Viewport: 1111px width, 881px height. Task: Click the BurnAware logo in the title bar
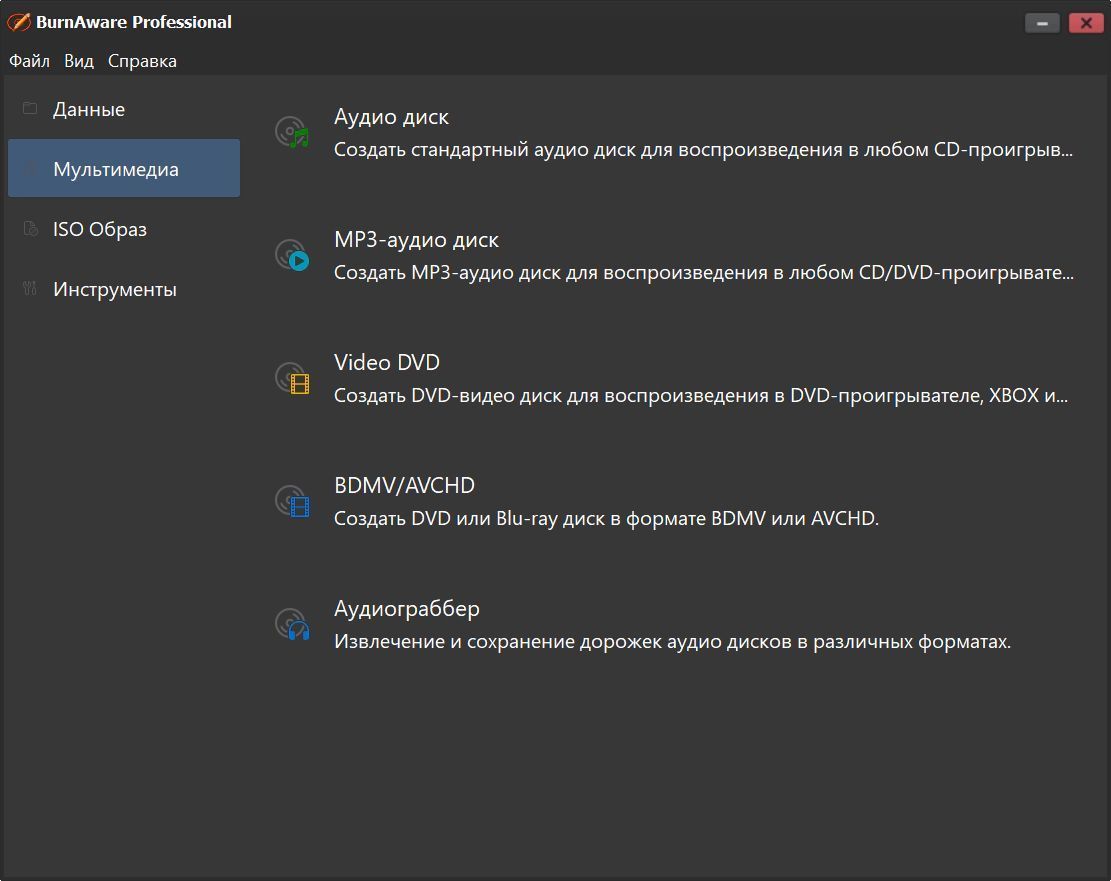18,22
